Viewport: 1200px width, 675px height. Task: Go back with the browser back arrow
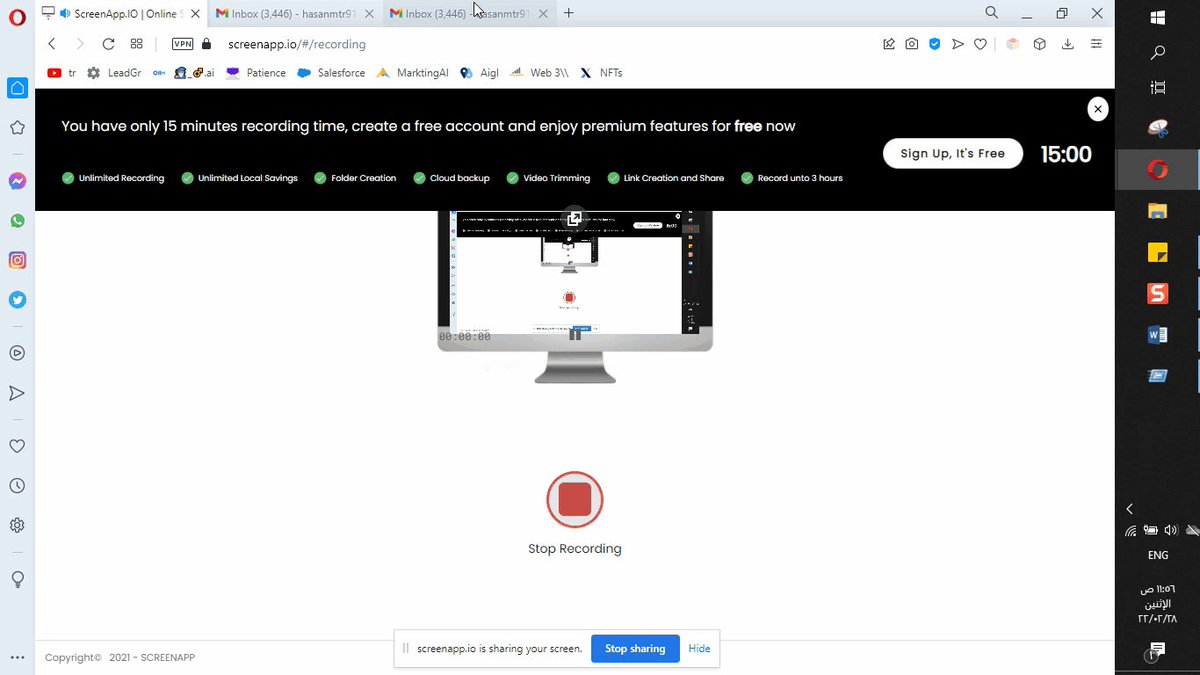tap(52, 44)
